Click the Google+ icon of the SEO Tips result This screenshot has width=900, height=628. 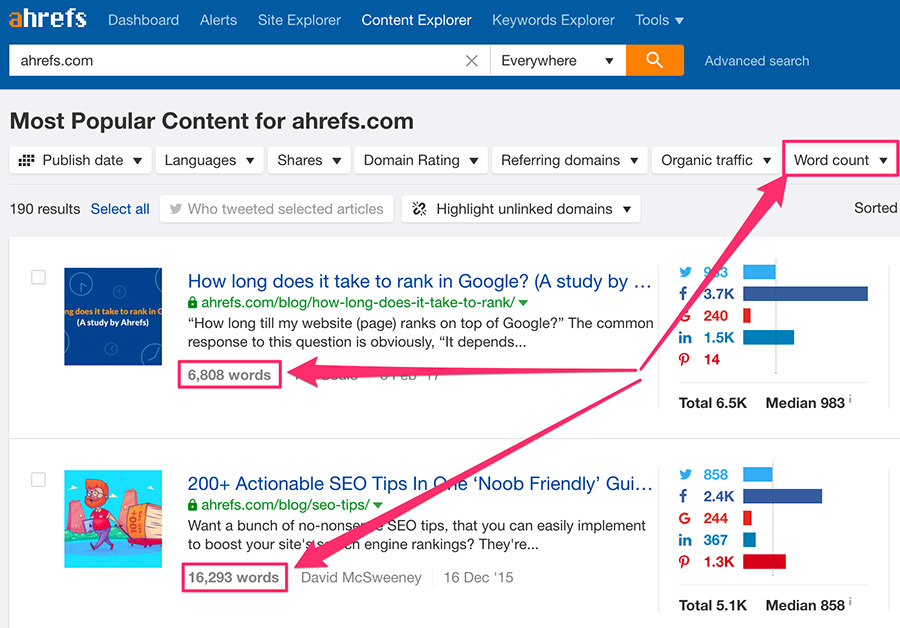(x=685, y=518)
